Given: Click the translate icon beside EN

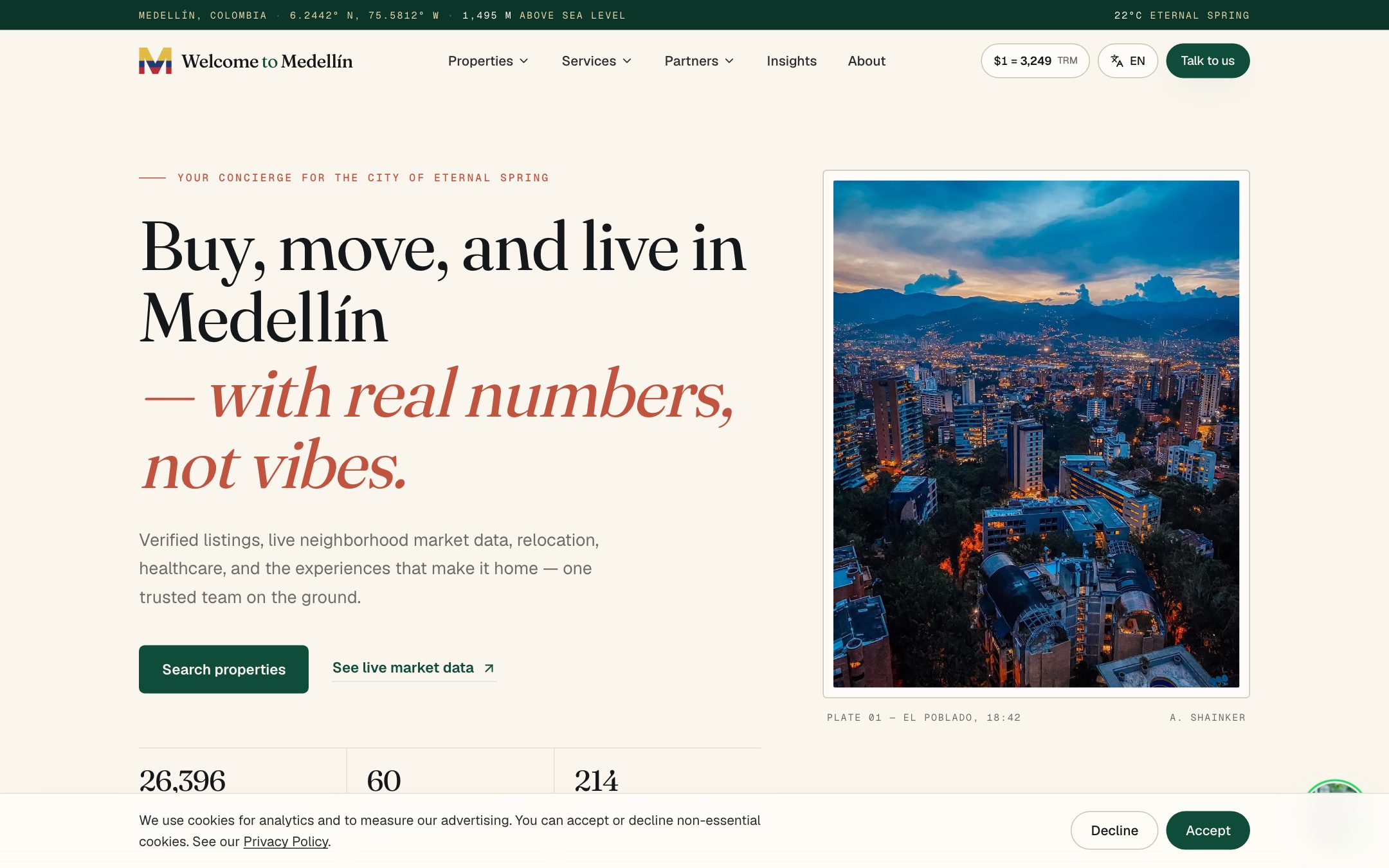Looking at the screenshot, I should click(1117, 61).
